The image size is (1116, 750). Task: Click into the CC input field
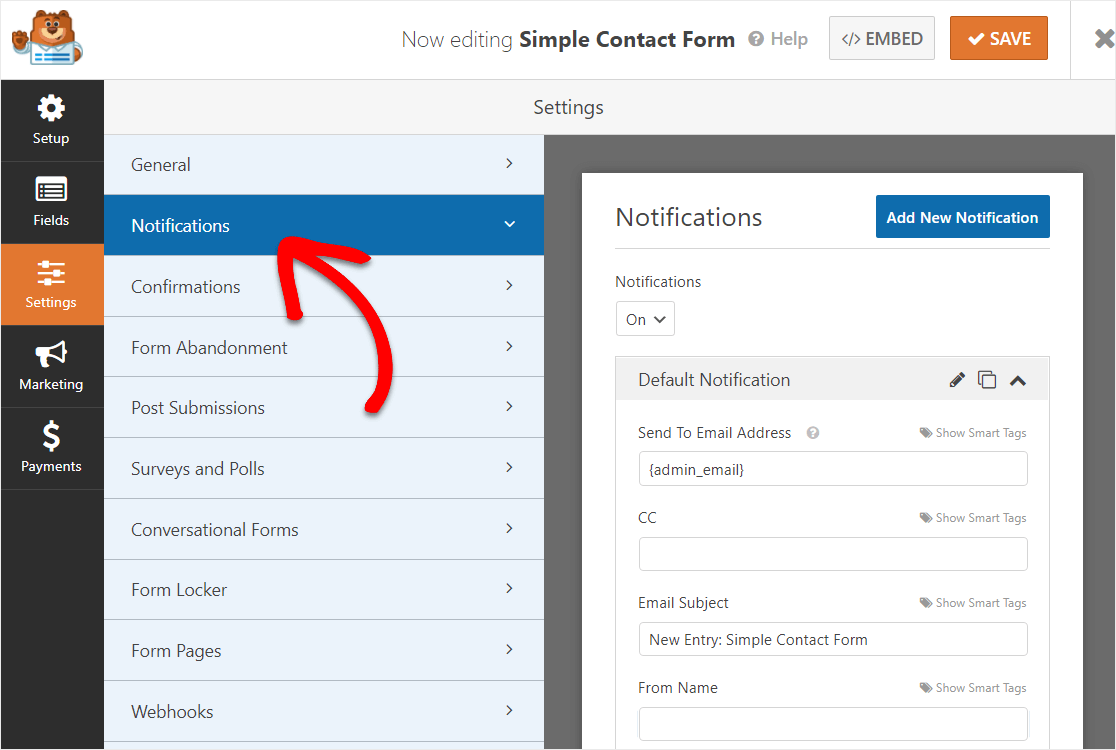[x=833, y=554]
